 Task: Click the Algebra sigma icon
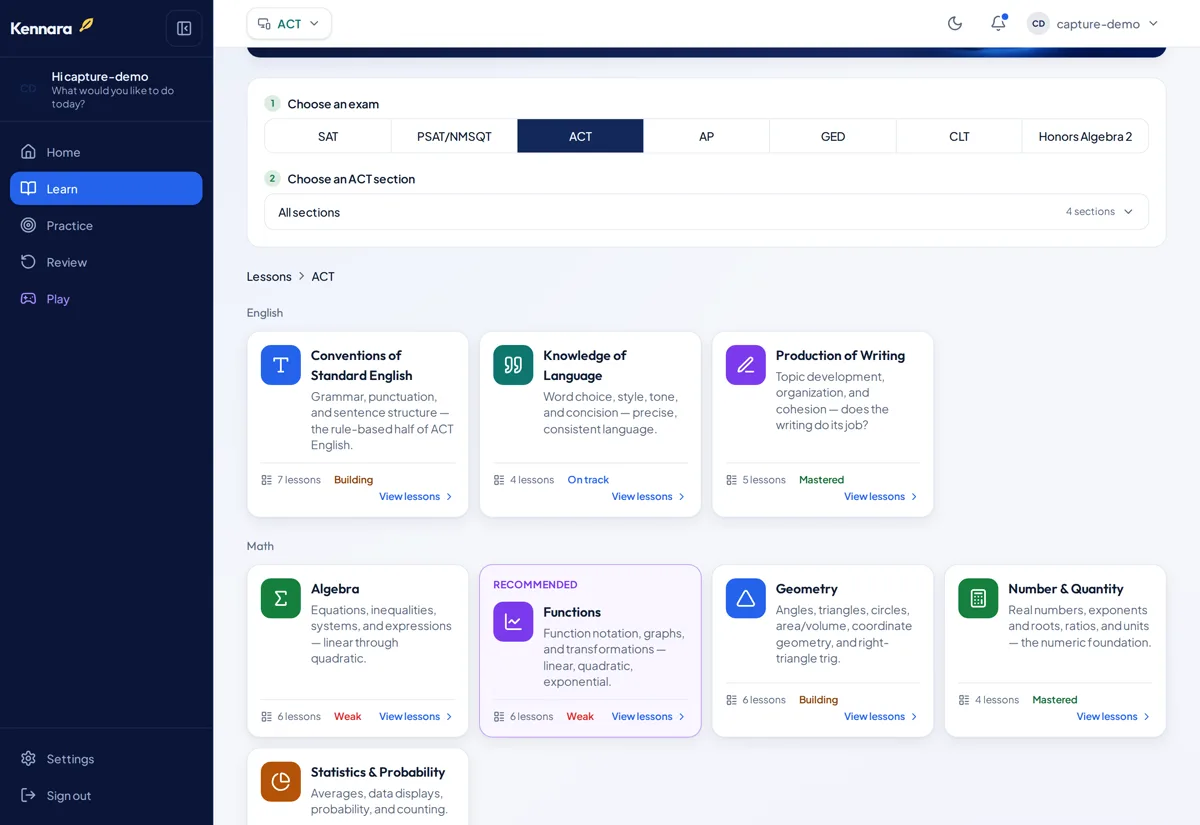tap(281, 598)
